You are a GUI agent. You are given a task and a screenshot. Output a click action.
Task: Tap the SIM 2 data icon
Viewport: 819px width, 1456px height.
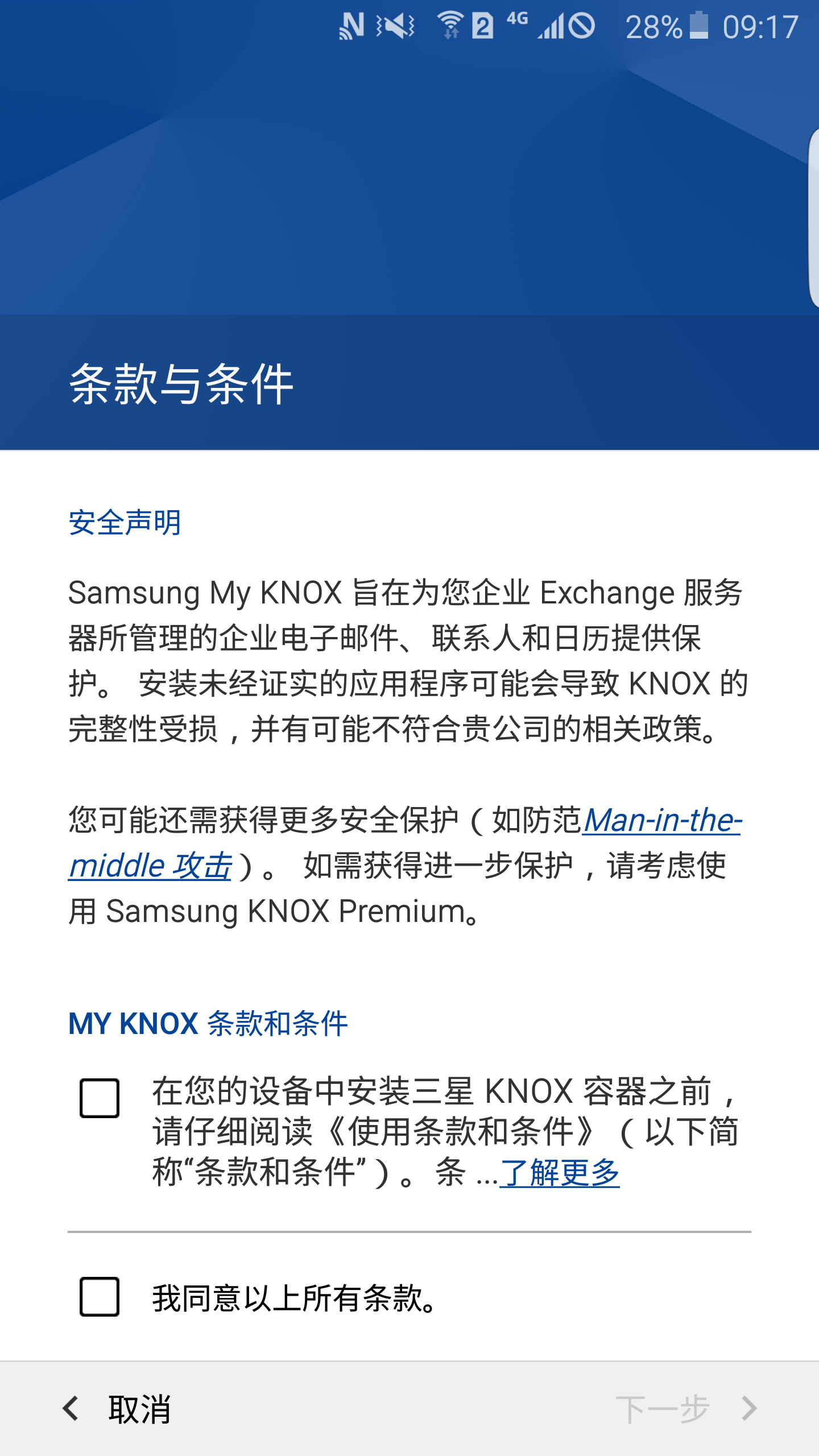[484, 26]
